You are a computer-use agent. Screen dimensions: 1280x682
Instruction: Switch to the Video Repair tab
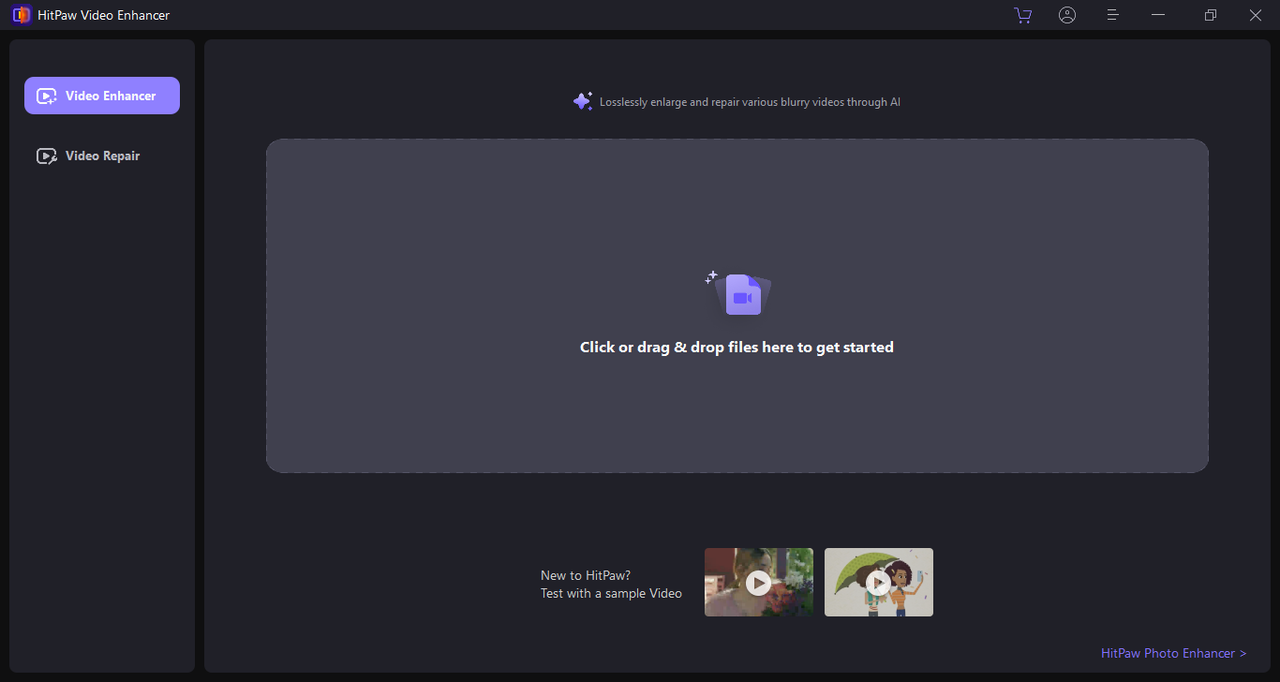[x=102, y=156]
